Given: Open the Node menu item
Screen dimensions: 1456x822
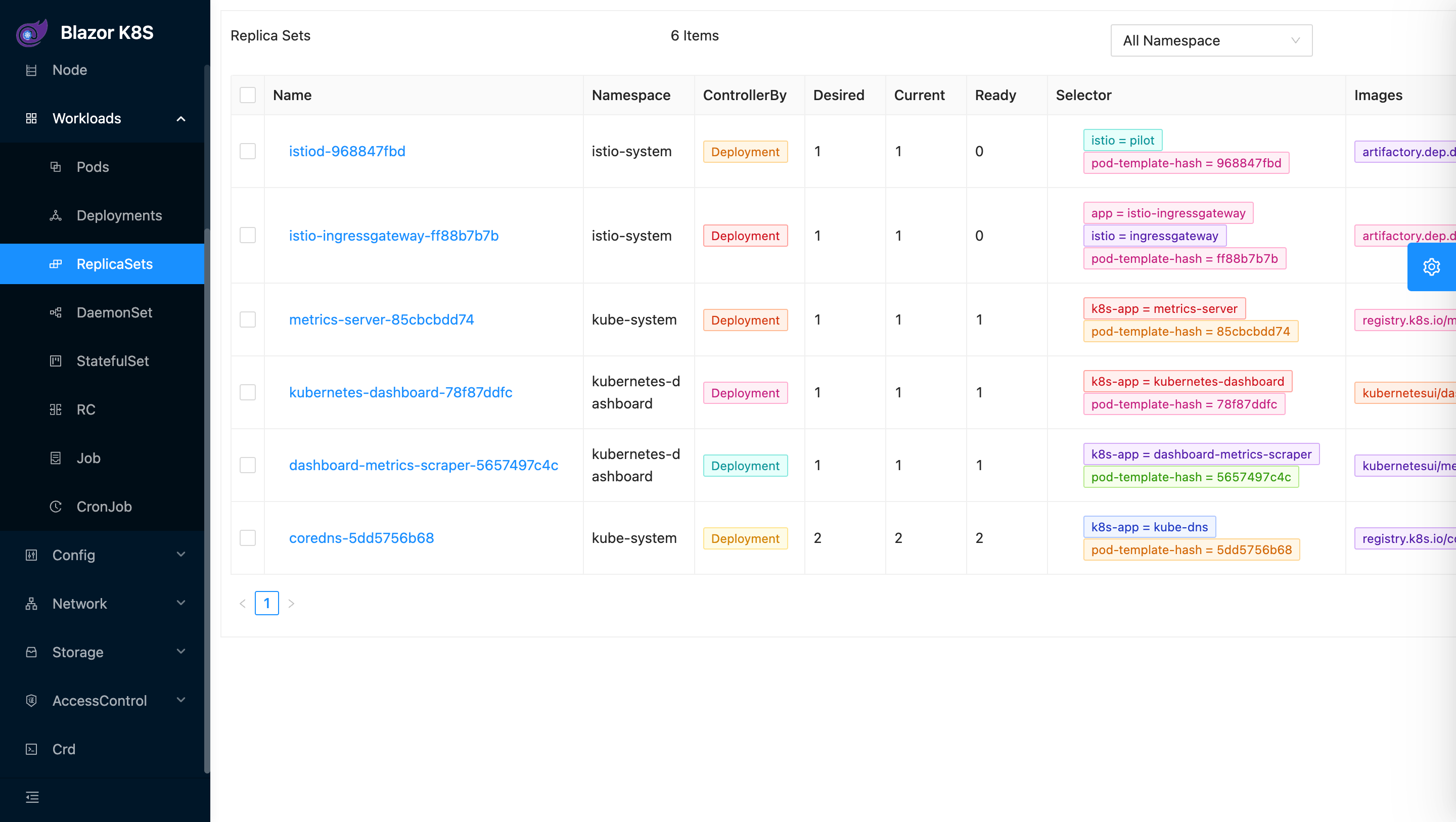Looking at the screenshot, I should pyautogui.click(x=70, y=70).
